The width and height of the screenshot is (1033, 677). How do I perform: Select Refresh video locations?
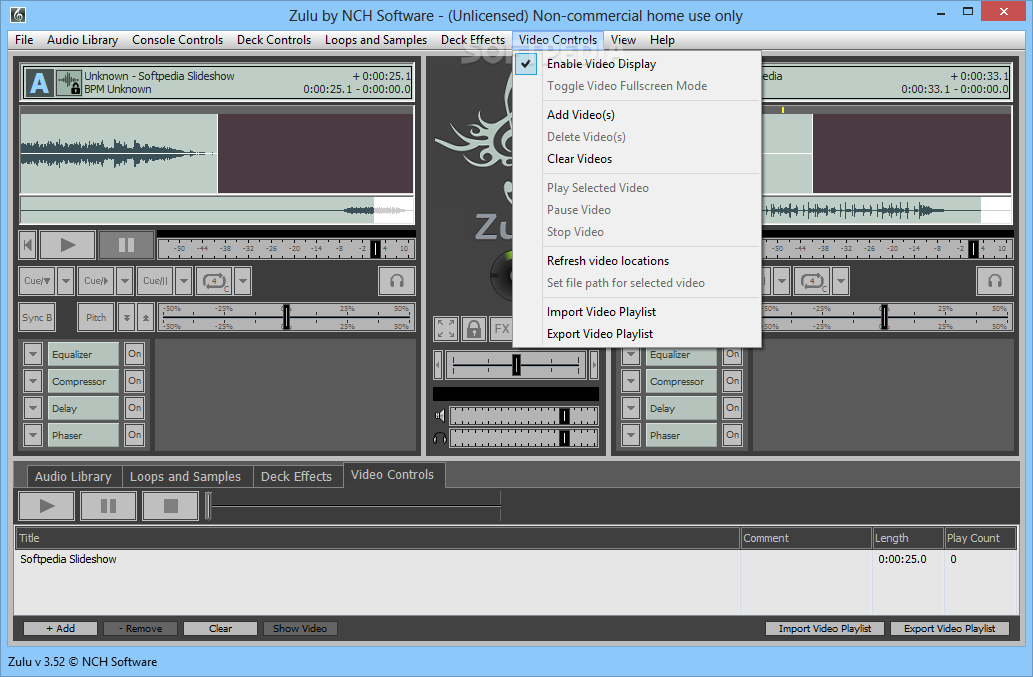pos(636,261)
